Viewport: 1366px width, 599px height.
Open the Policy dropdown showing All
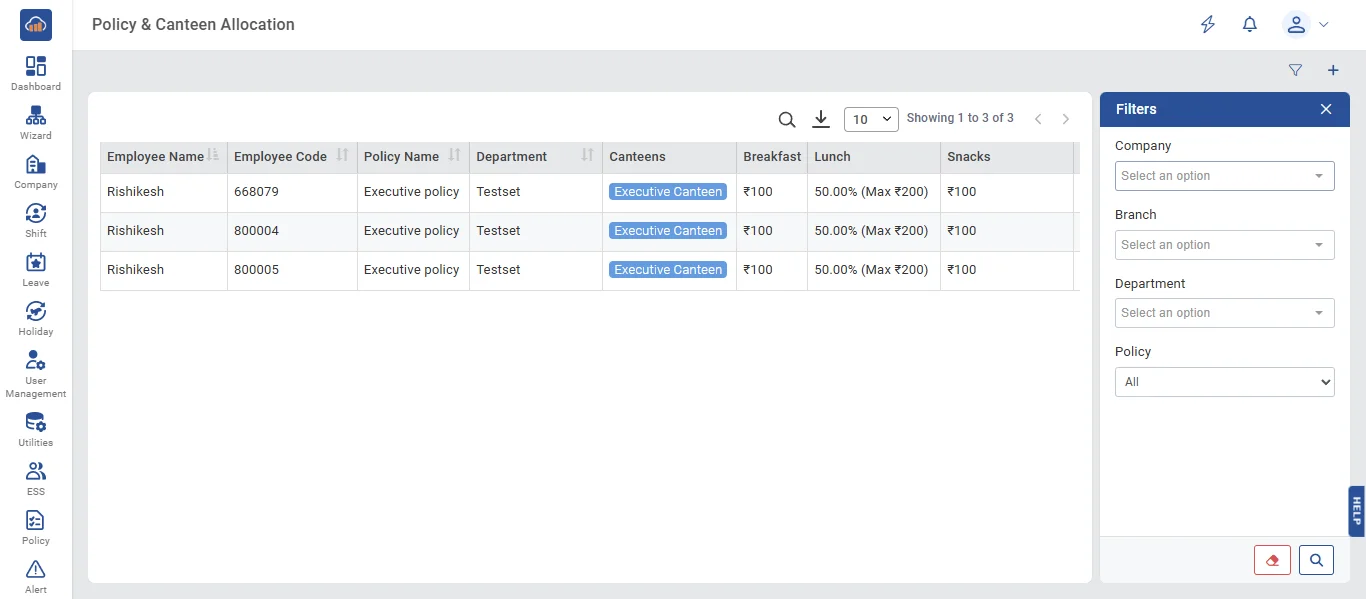[x=1225, y=382]
